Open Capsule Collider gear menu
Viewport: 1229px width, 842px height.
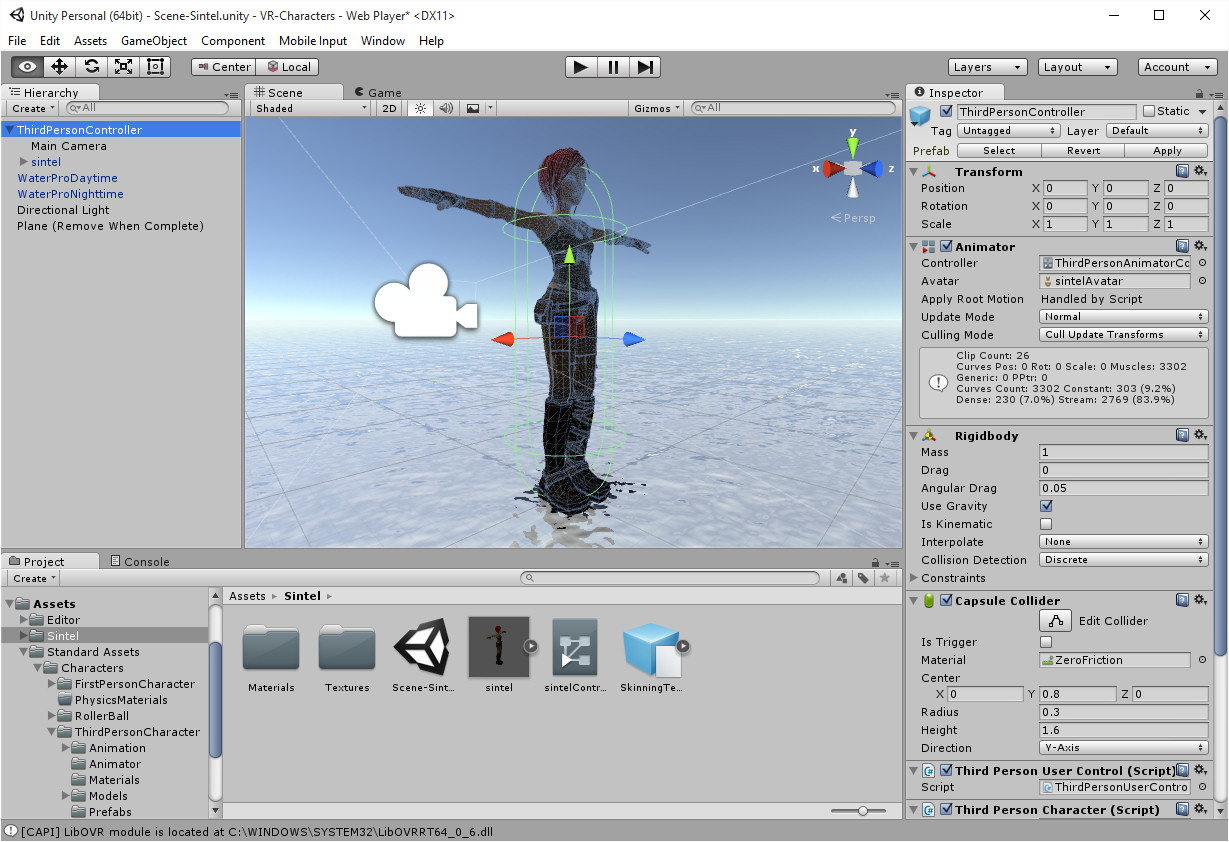pyautogui.click(x=1201, y=600)
